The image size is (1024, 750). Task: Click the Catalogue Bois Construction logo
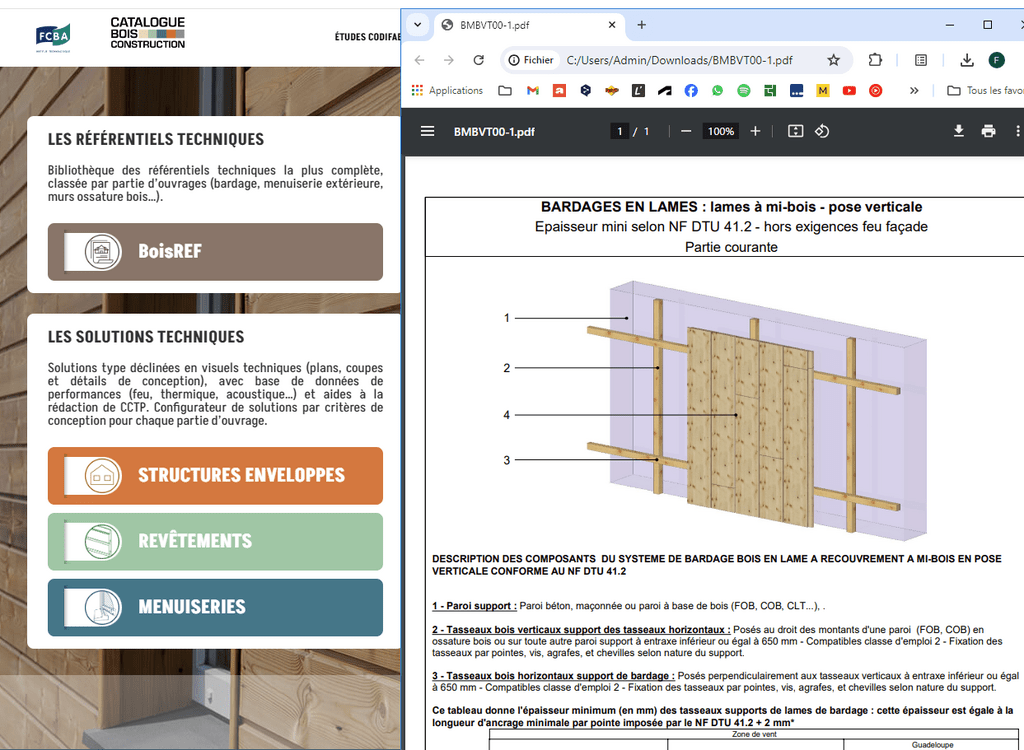pos(148,33)
